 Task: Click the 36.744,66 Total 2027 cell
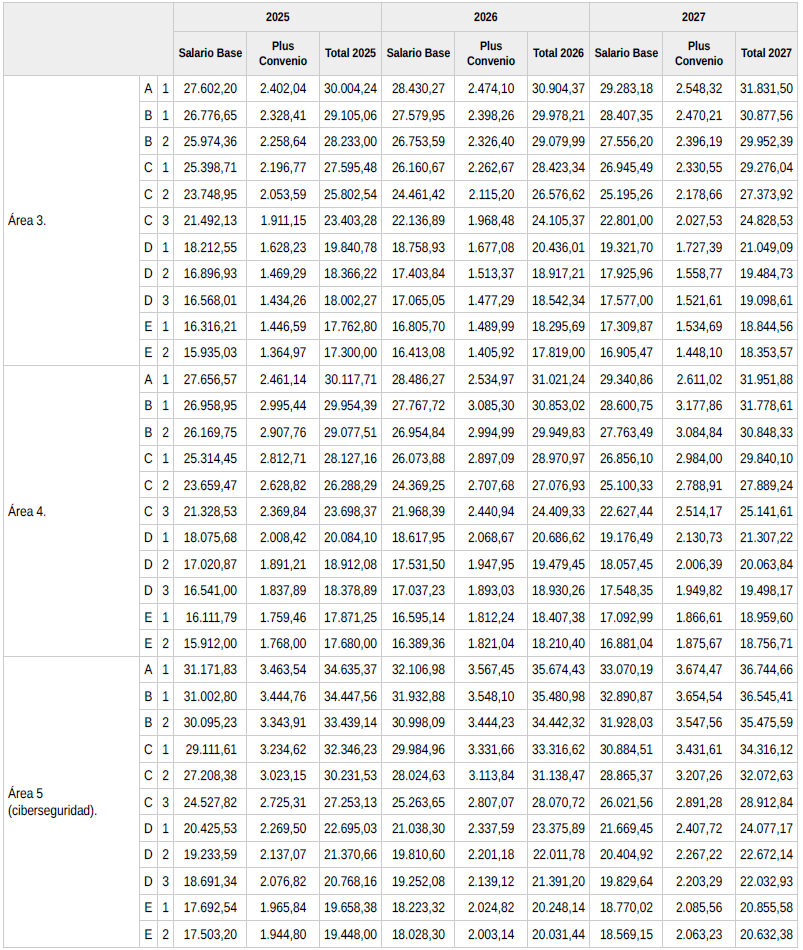(766, 669)
